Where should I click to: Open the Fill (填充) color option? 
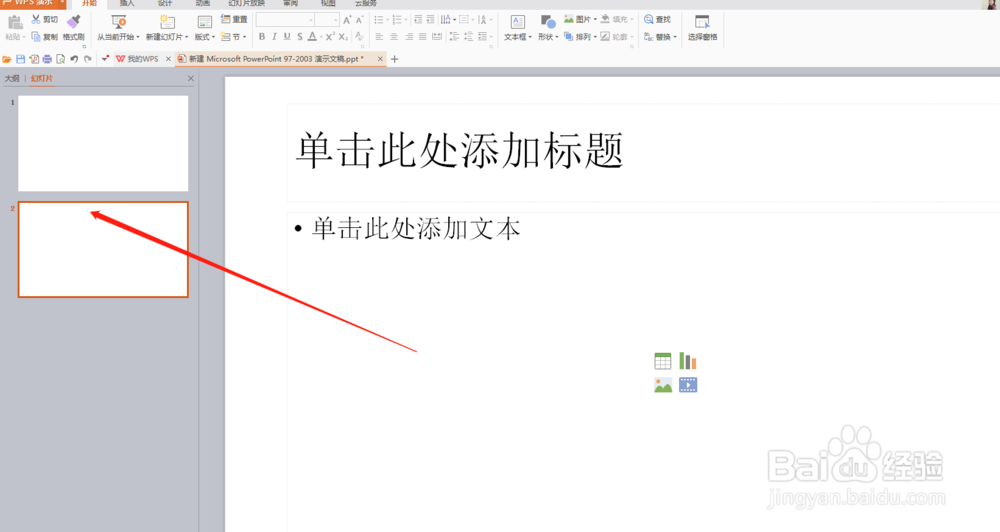tap(617, 19)
